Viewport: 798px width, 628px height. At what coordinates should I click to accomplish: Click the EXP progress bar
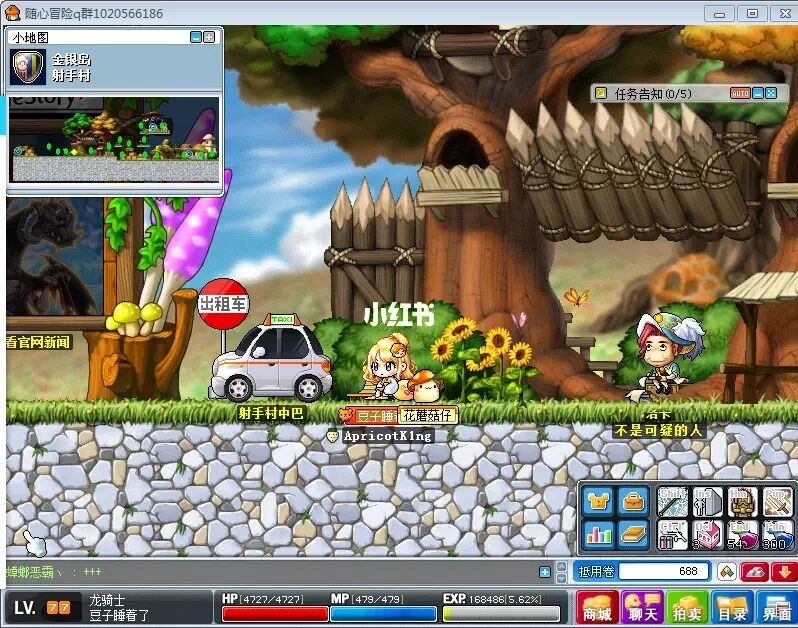pos(501,614)
